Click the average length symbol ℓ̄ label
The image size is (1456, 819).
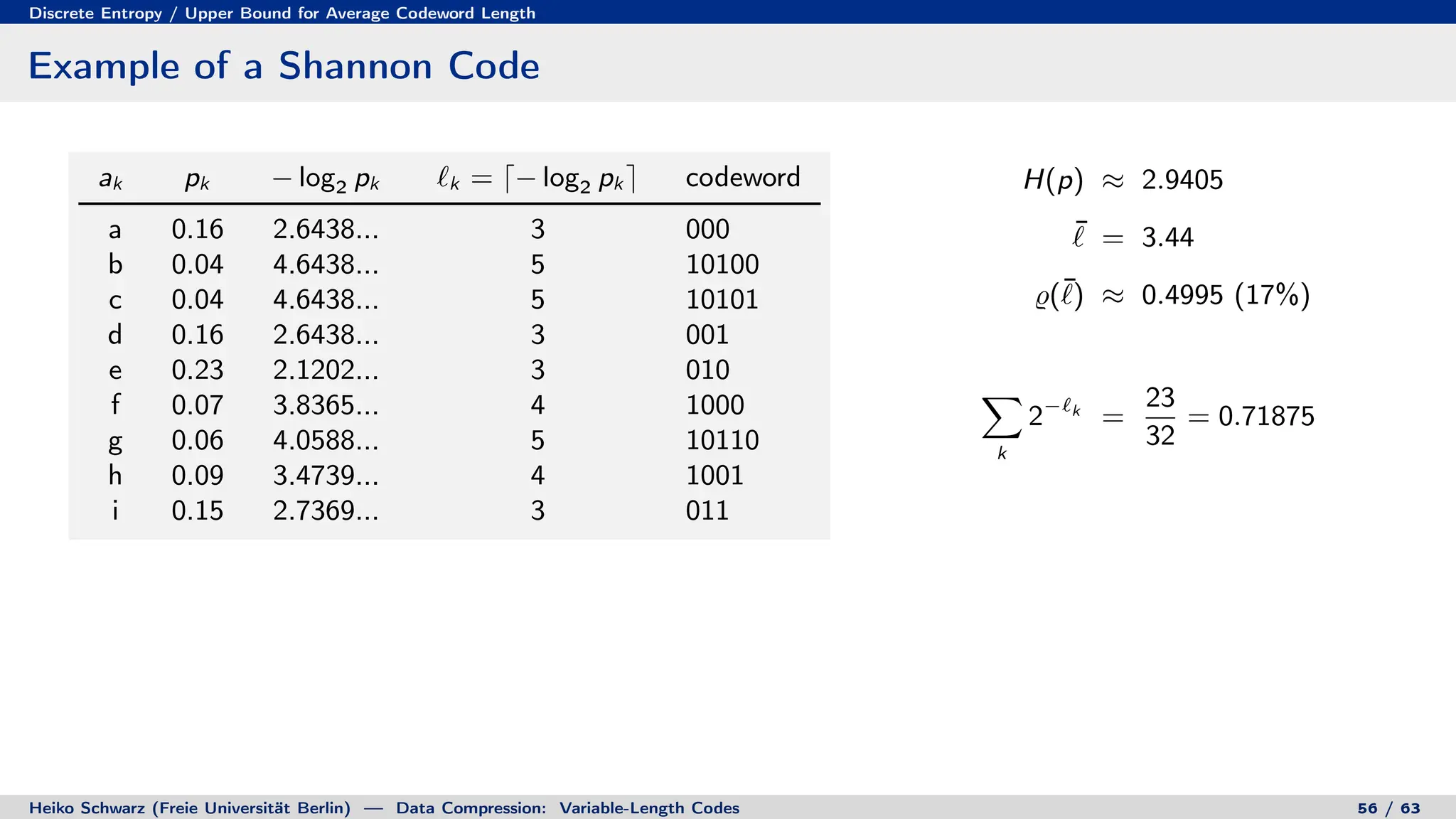coord(1078,235)
